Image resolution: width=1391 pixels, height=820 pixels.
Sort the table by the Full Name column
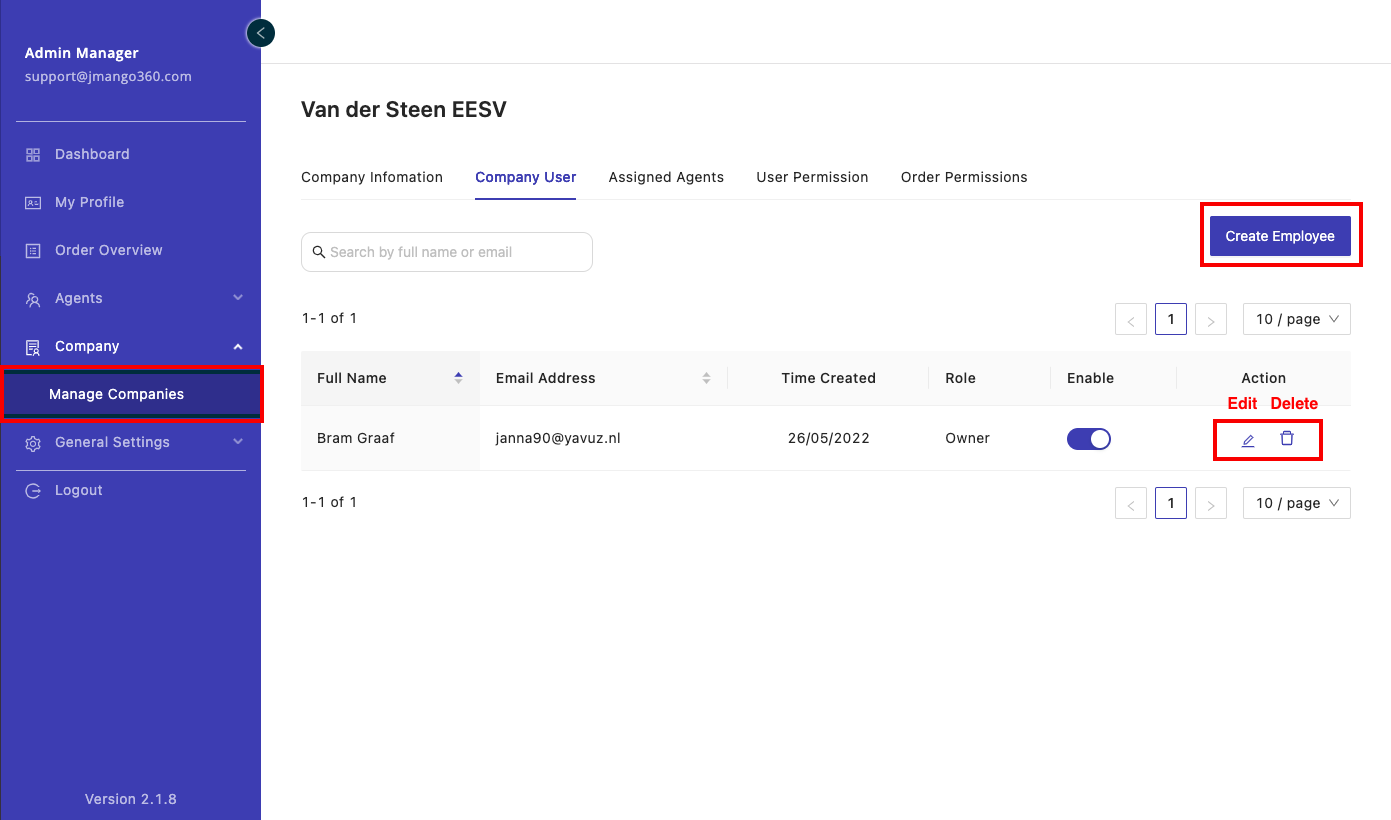458,378
